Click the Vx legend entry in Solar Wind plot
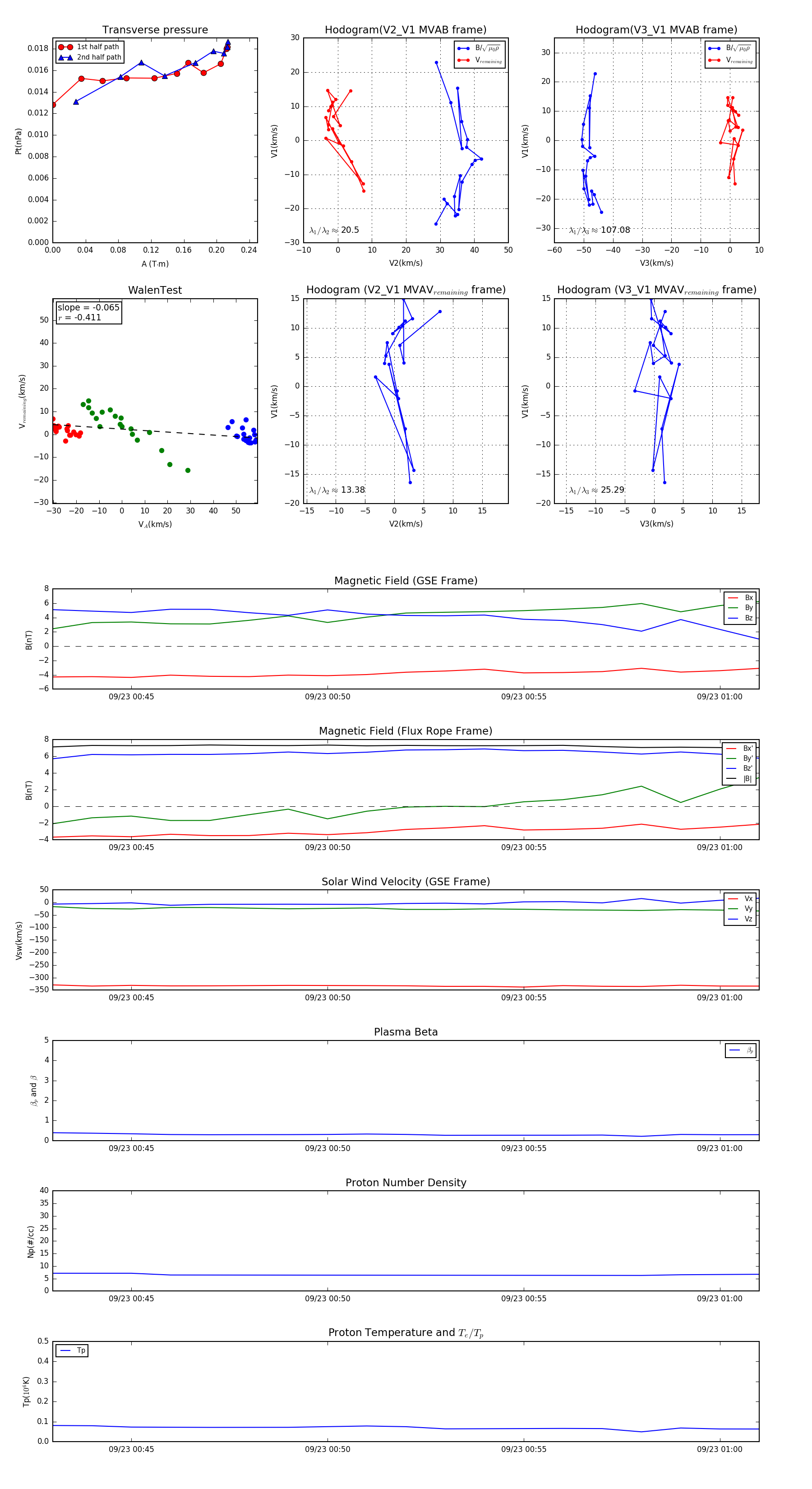The height and width of the screenshot is (1489, 812). point(740,898)
